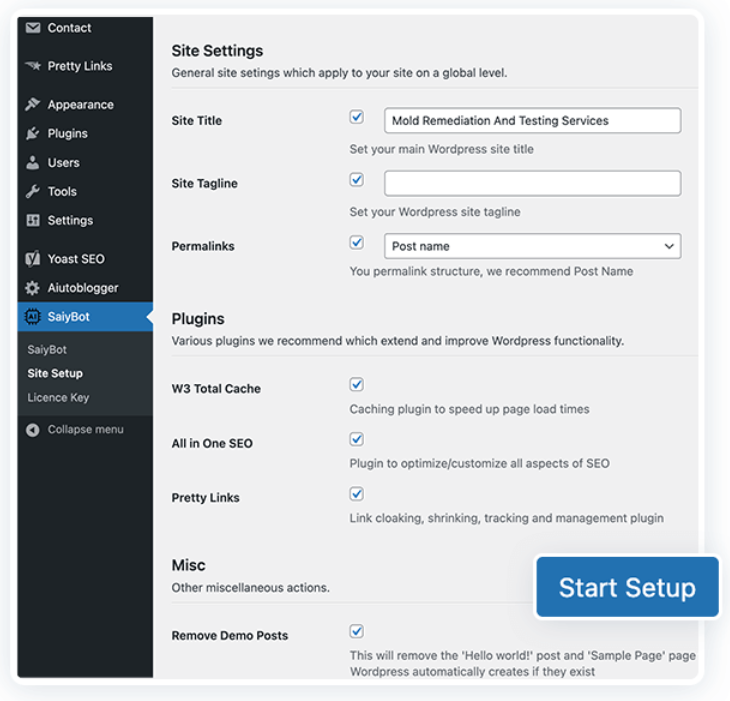
Task: Open the Aiutoblogger menu
Action: click(x=85, y=288)
